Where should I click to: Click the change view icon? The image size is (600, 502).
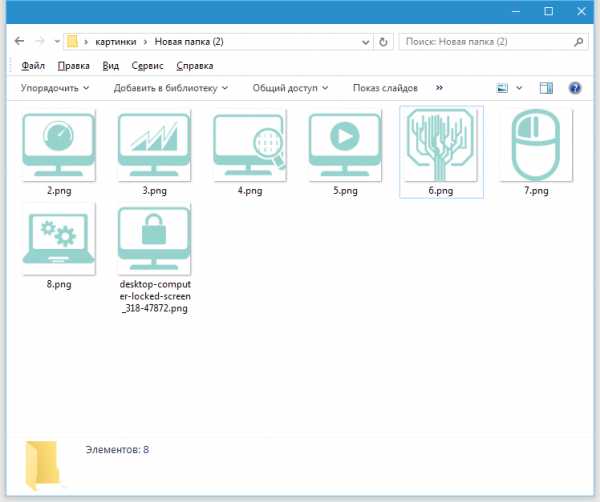click(504, 88)
